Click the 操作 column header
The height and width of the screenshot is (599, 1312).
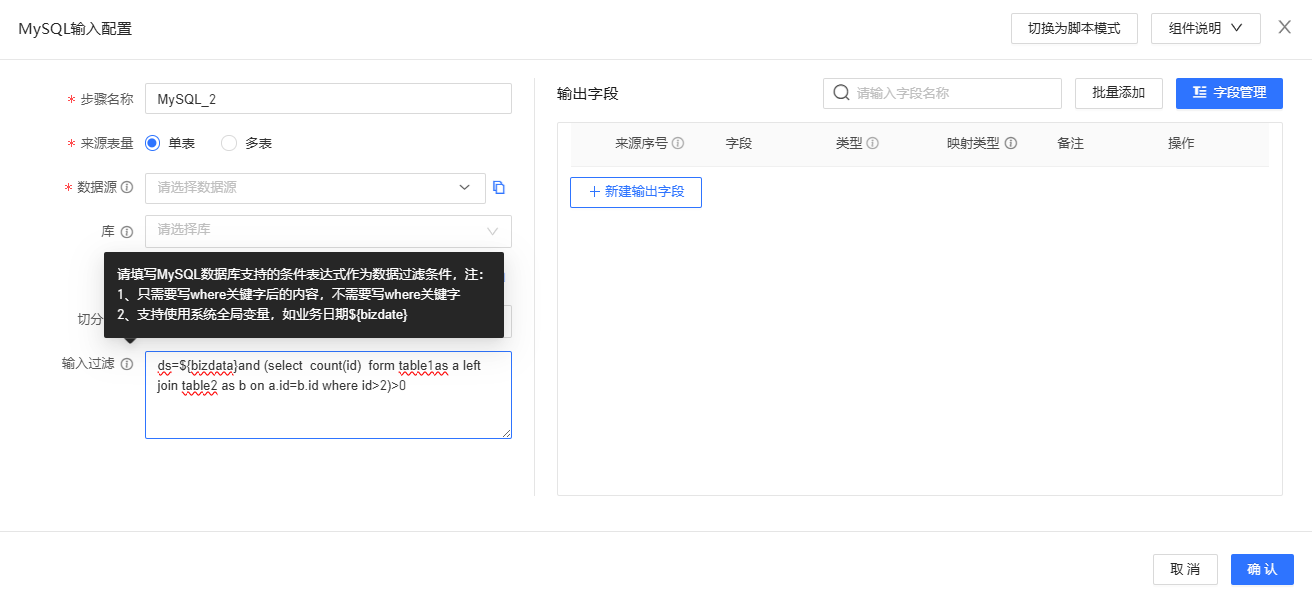coord(1181,143)
